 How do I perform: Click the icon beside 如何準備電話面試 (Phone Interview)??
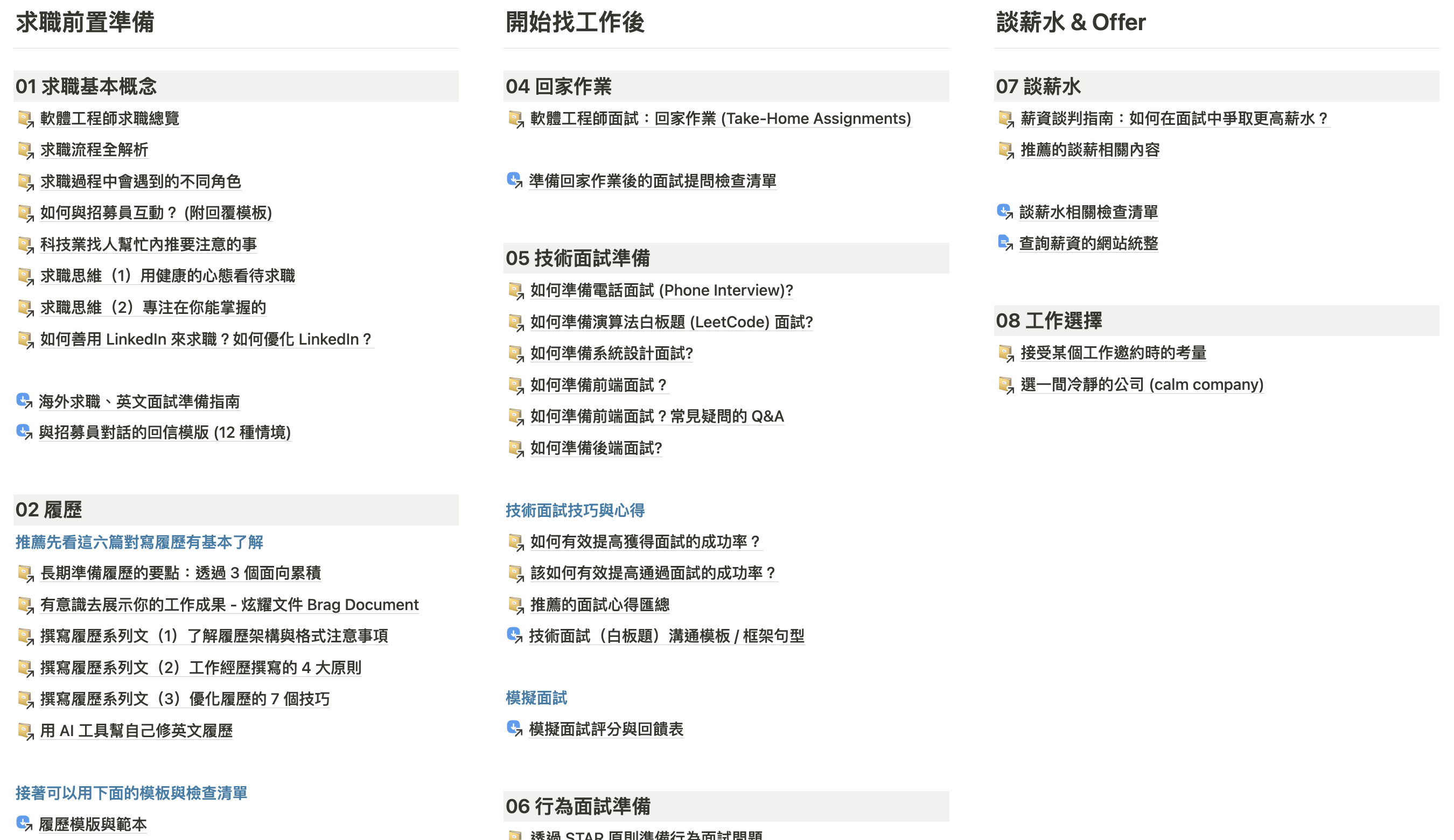516,291
